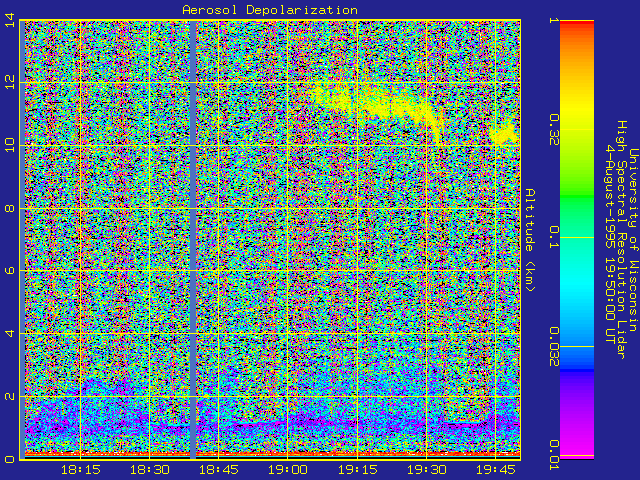Viewport: 640px width, 480px height.
Task: Click the gray data-gap stripe near 18:40
Action: click(193, 240)
